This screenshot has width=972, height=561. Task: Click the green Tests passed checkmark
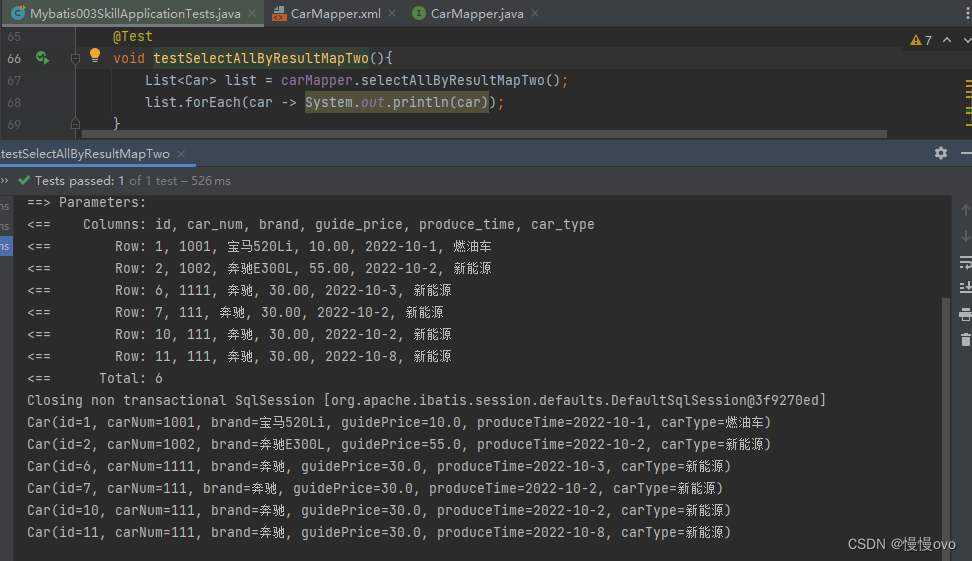pyautogui.click(x=24, y=180)
